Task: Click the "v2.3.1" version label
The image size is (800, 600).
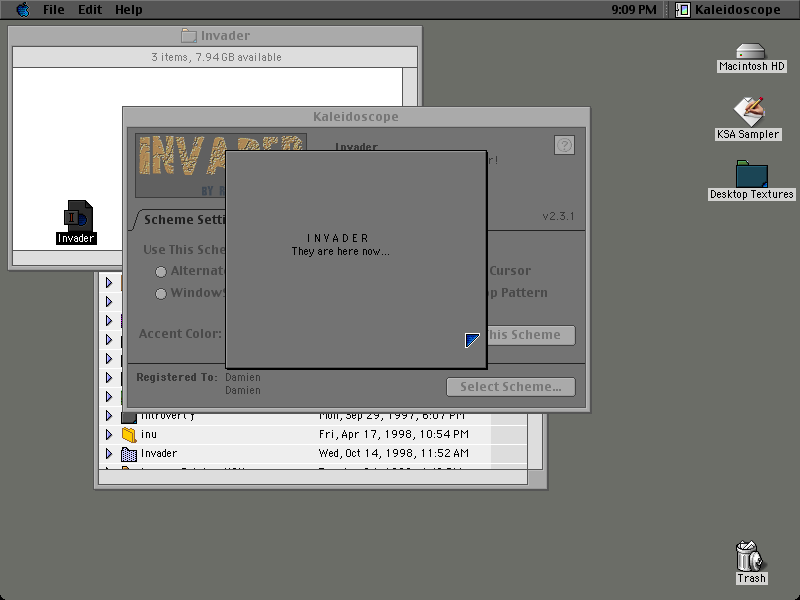Action: coord(558,216)
